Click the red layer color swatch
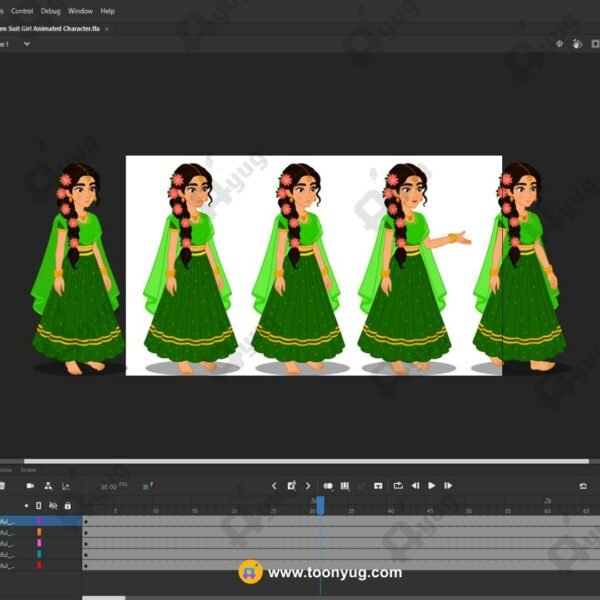 coord(39,565)
